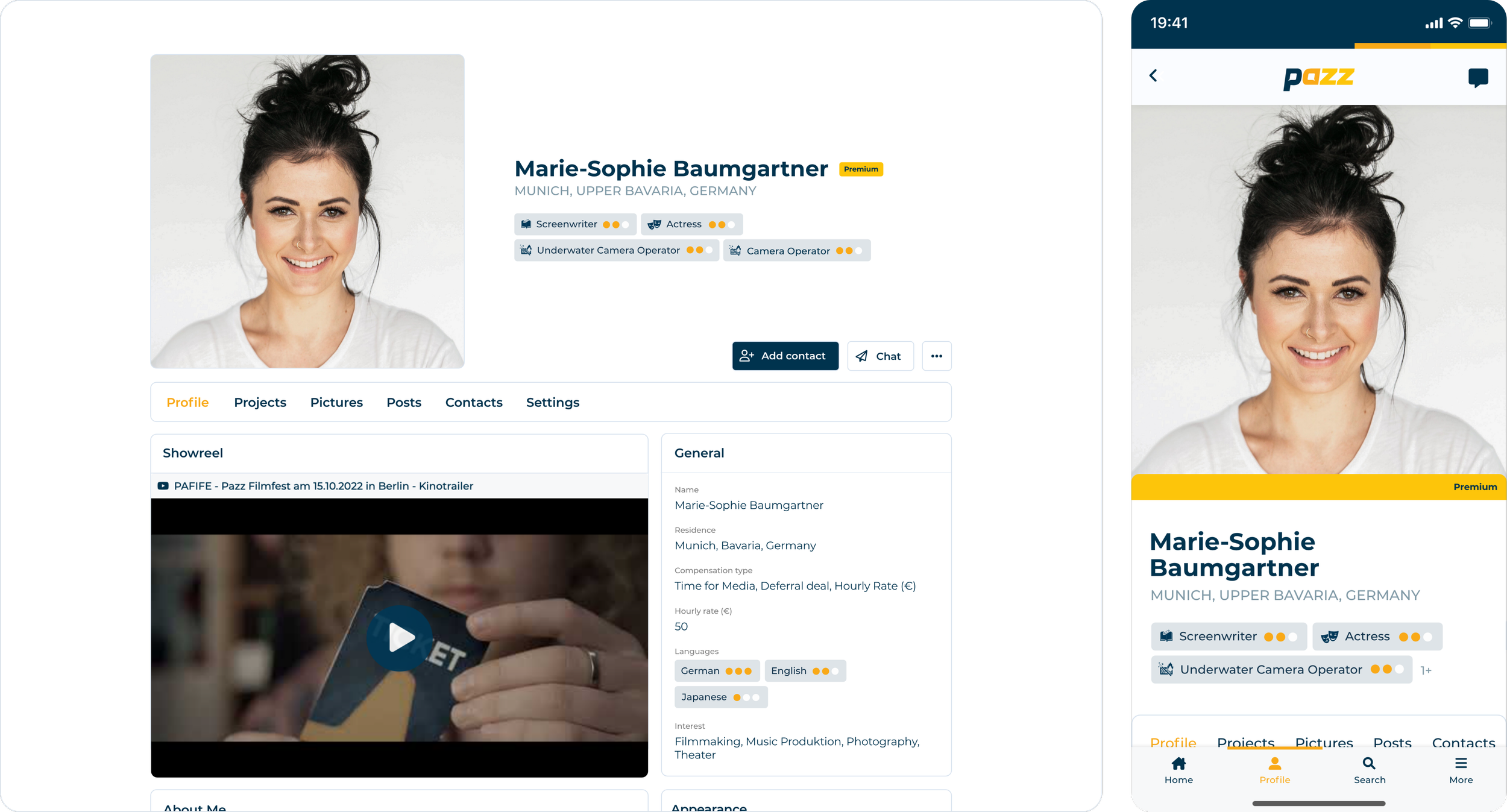Click the Pazz logo in mobile header
This screenshot has width=1507, height=812.
point(1318,78)
